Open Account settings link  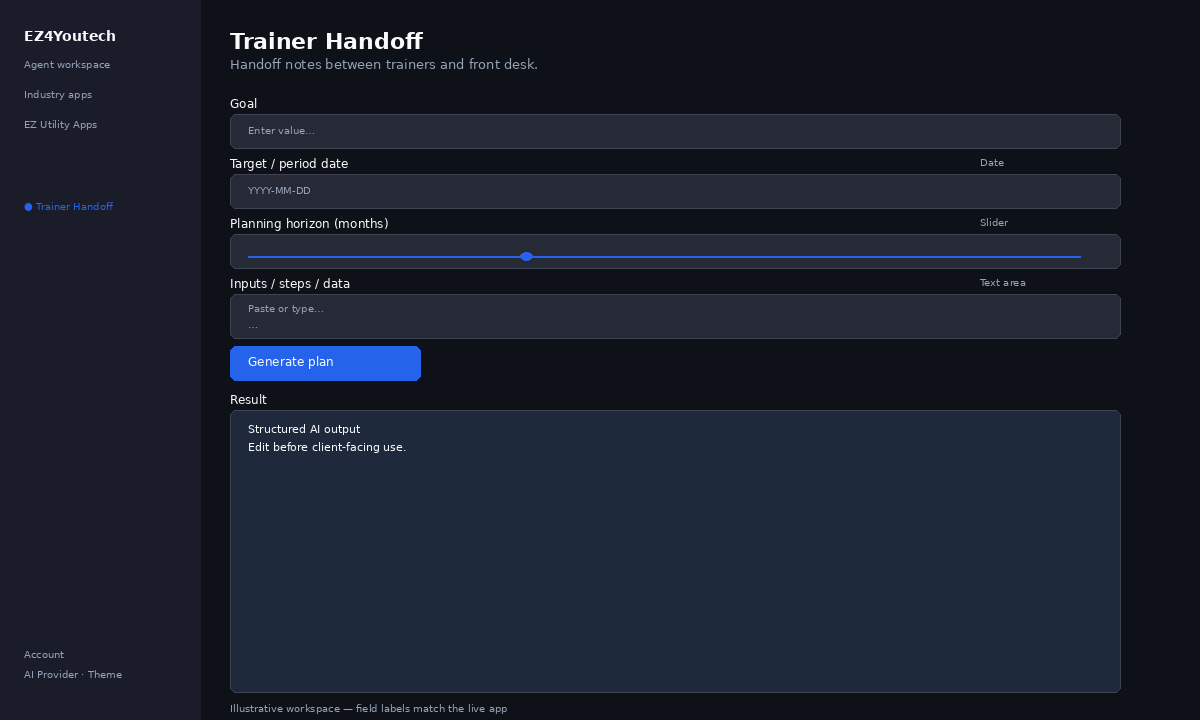[x=44, y=655]
